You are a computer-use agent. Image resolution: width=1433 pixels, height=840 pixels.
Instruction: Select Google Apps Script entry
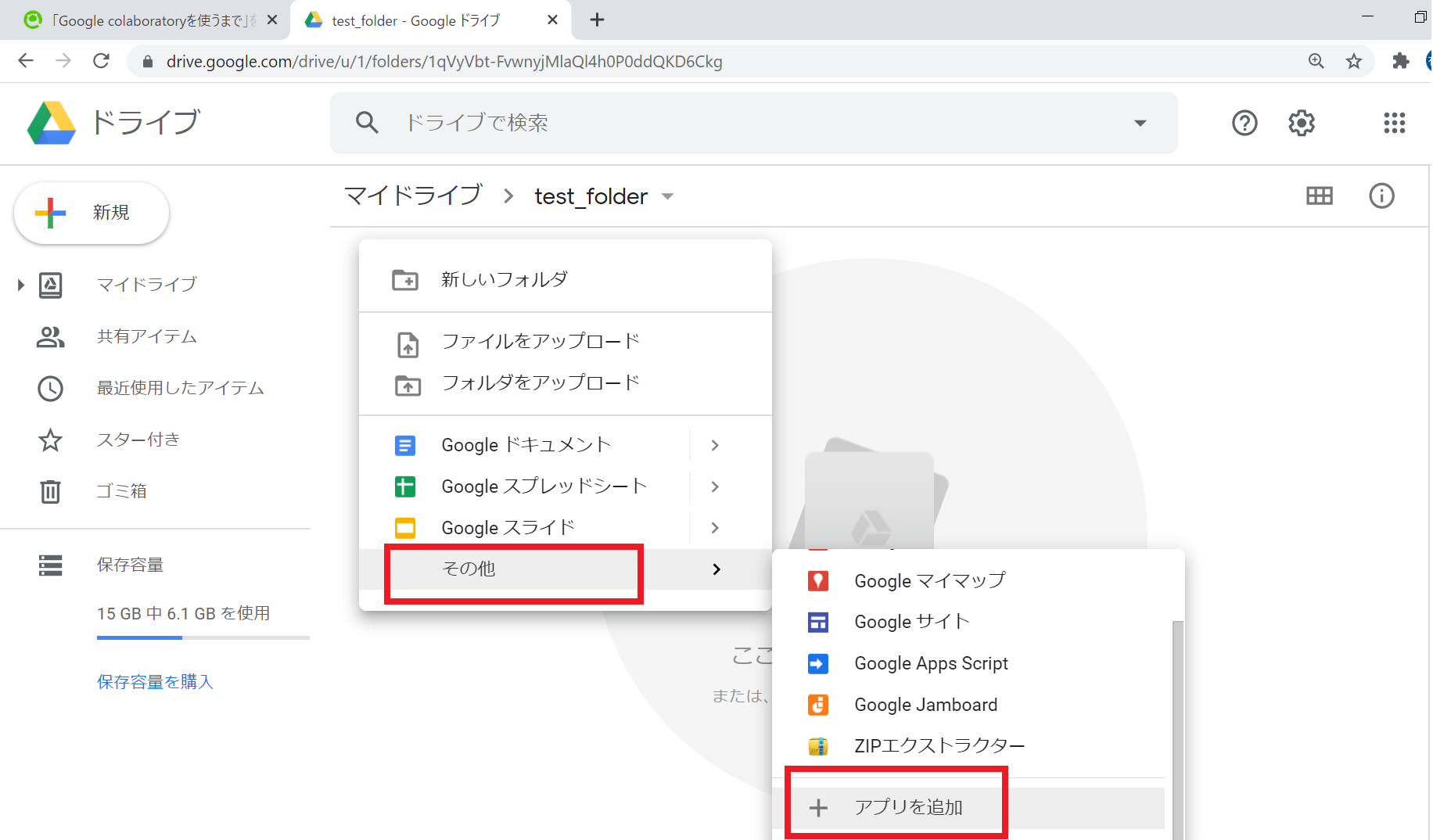968,664
